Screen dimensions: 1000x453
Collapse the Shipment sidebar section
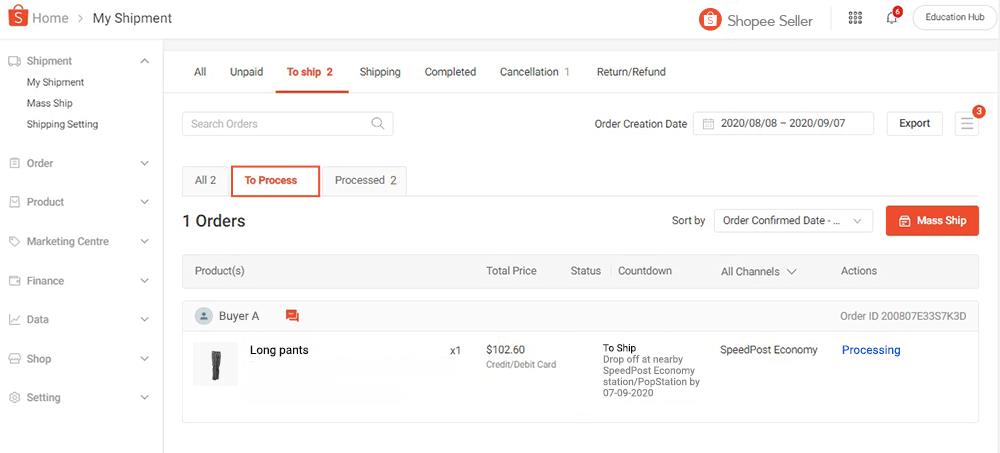145,61
